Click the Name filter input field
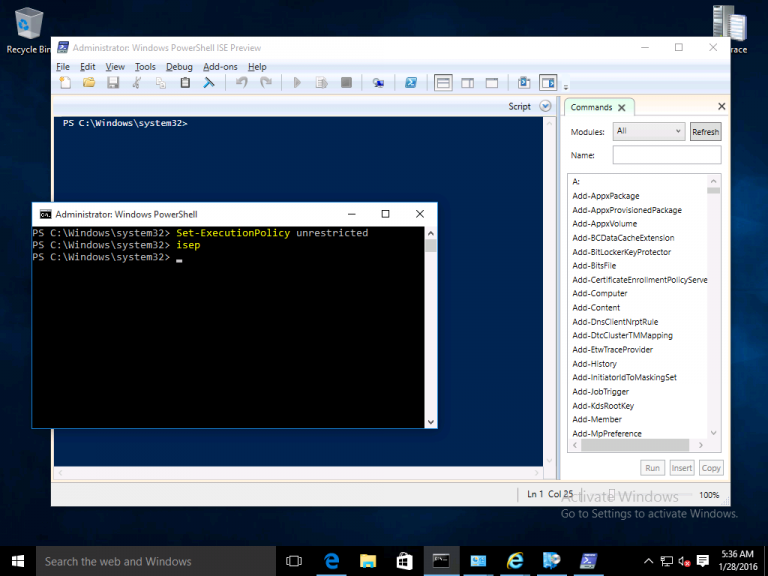Screen dimensions: 768x576 (666, 155)
